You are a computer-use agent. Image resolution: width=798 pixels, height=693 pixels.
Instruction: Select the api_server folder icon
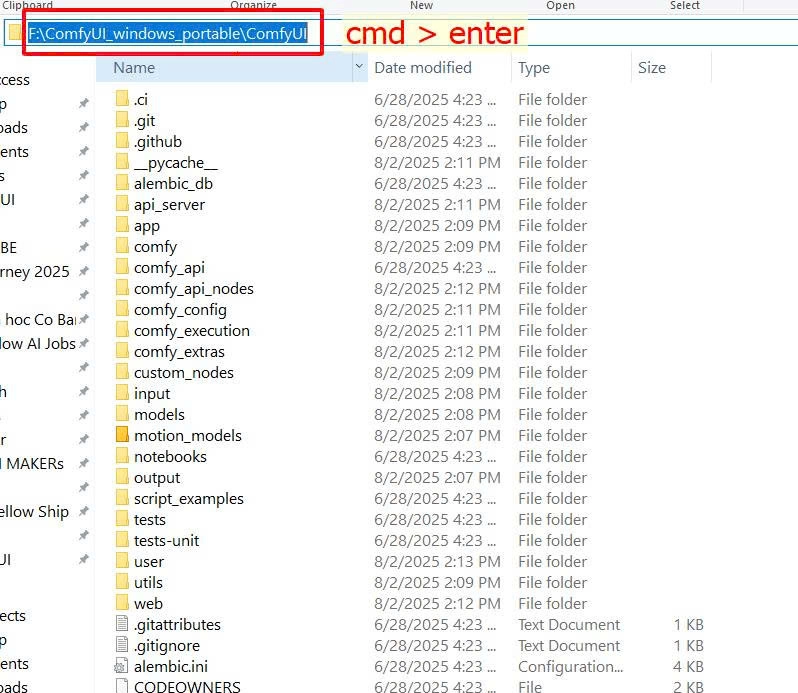(x=122, y=204)
